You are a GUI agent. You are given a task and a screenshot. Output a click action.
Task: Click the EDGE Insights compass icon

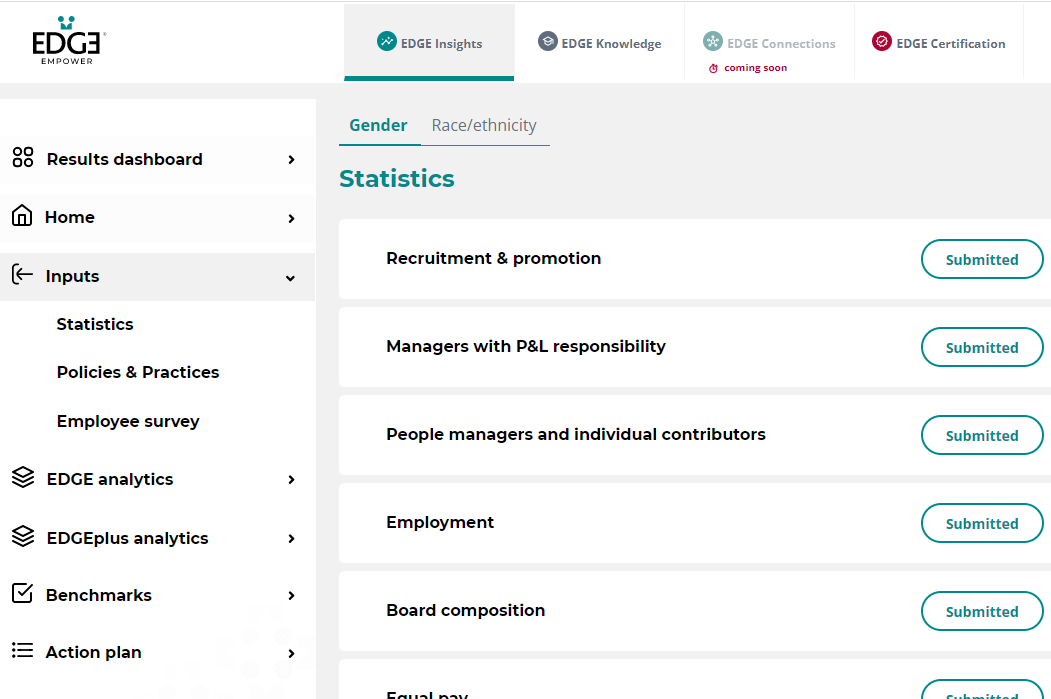[x=387, y=42]
